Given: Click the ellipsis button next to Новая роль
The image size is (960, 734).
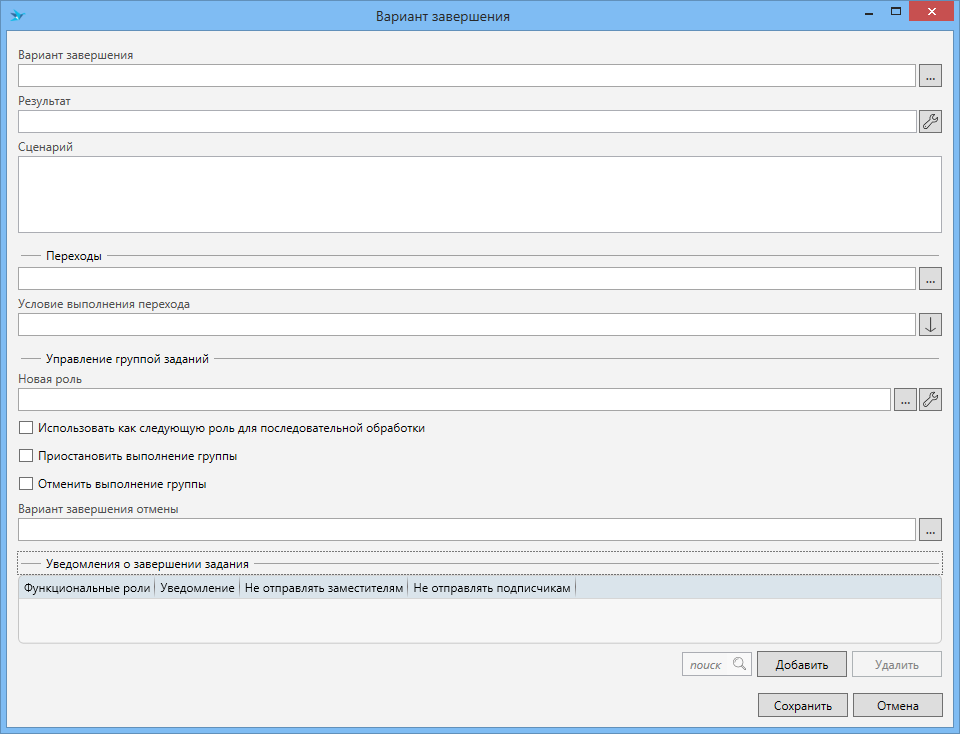Looking at the screenshot, I should pos(904,400).
